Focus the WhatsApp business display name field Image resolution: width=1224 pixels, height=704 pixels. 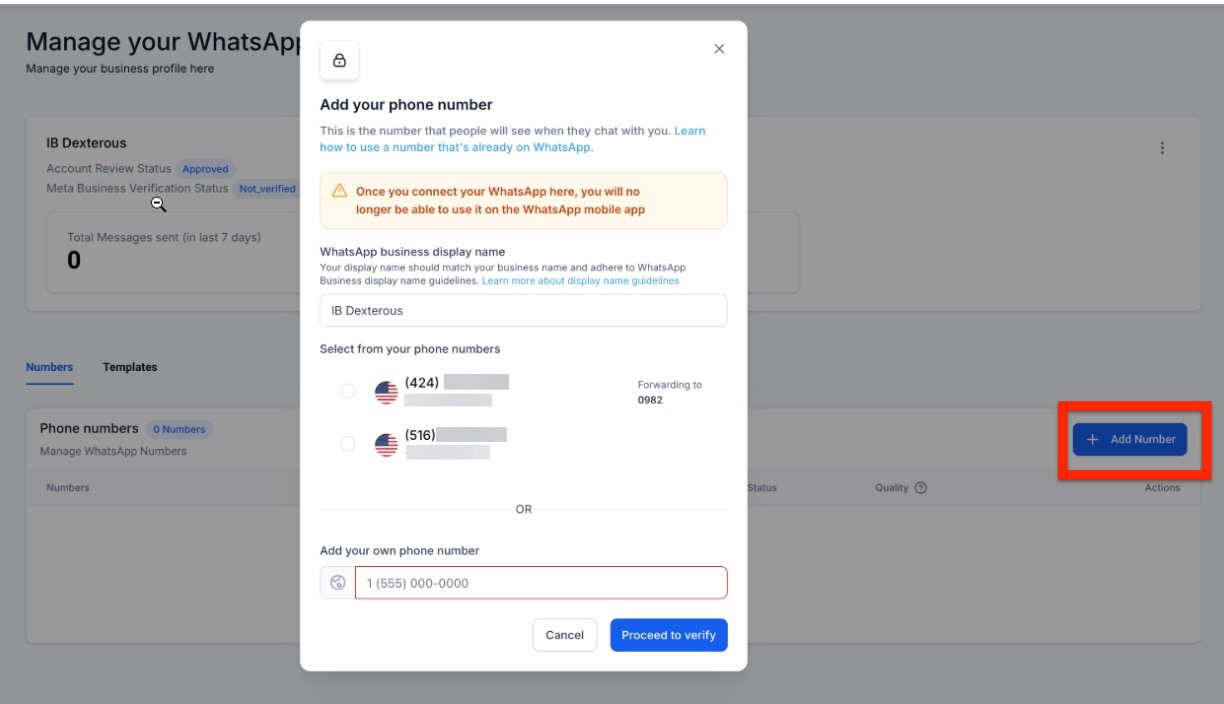click(523, 310)
